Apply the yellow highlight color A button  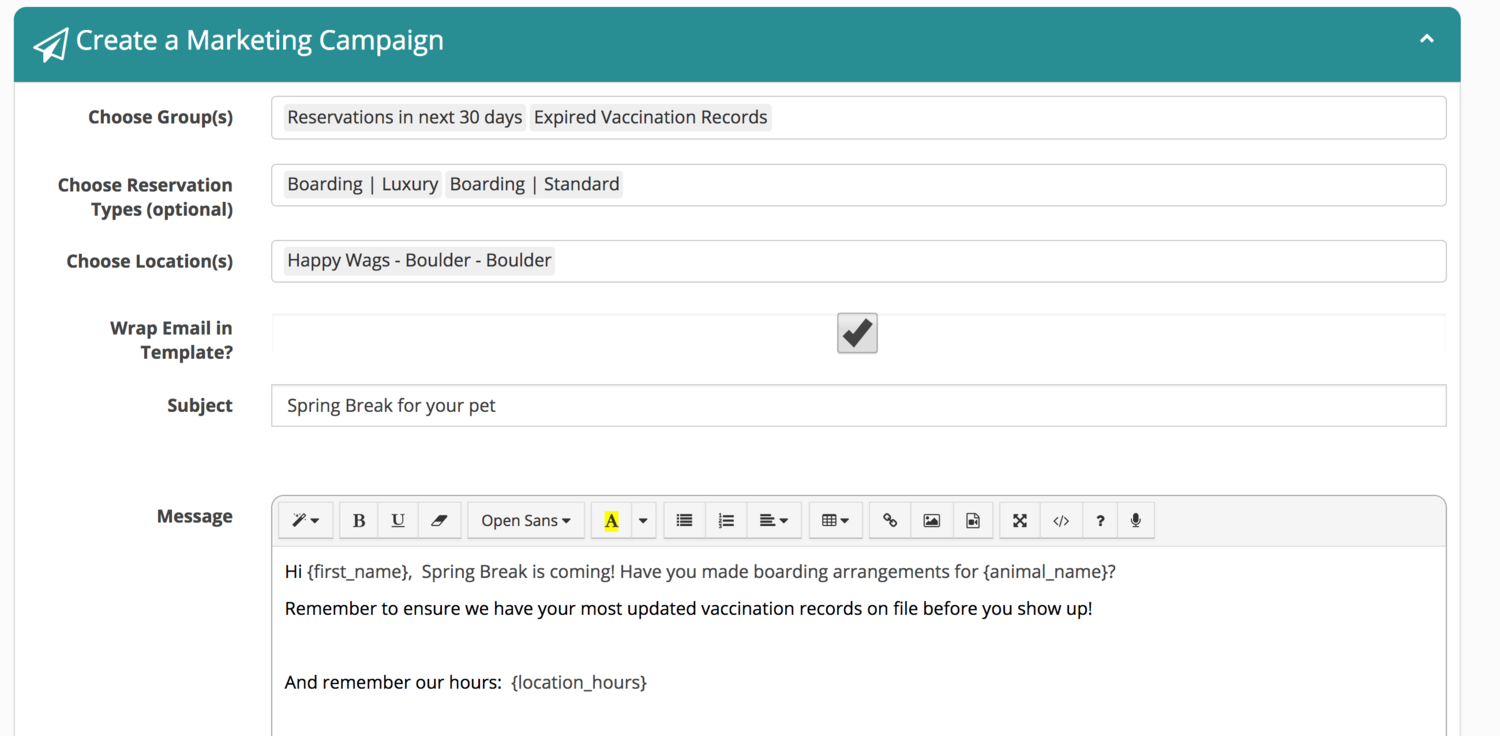point(611,520)
